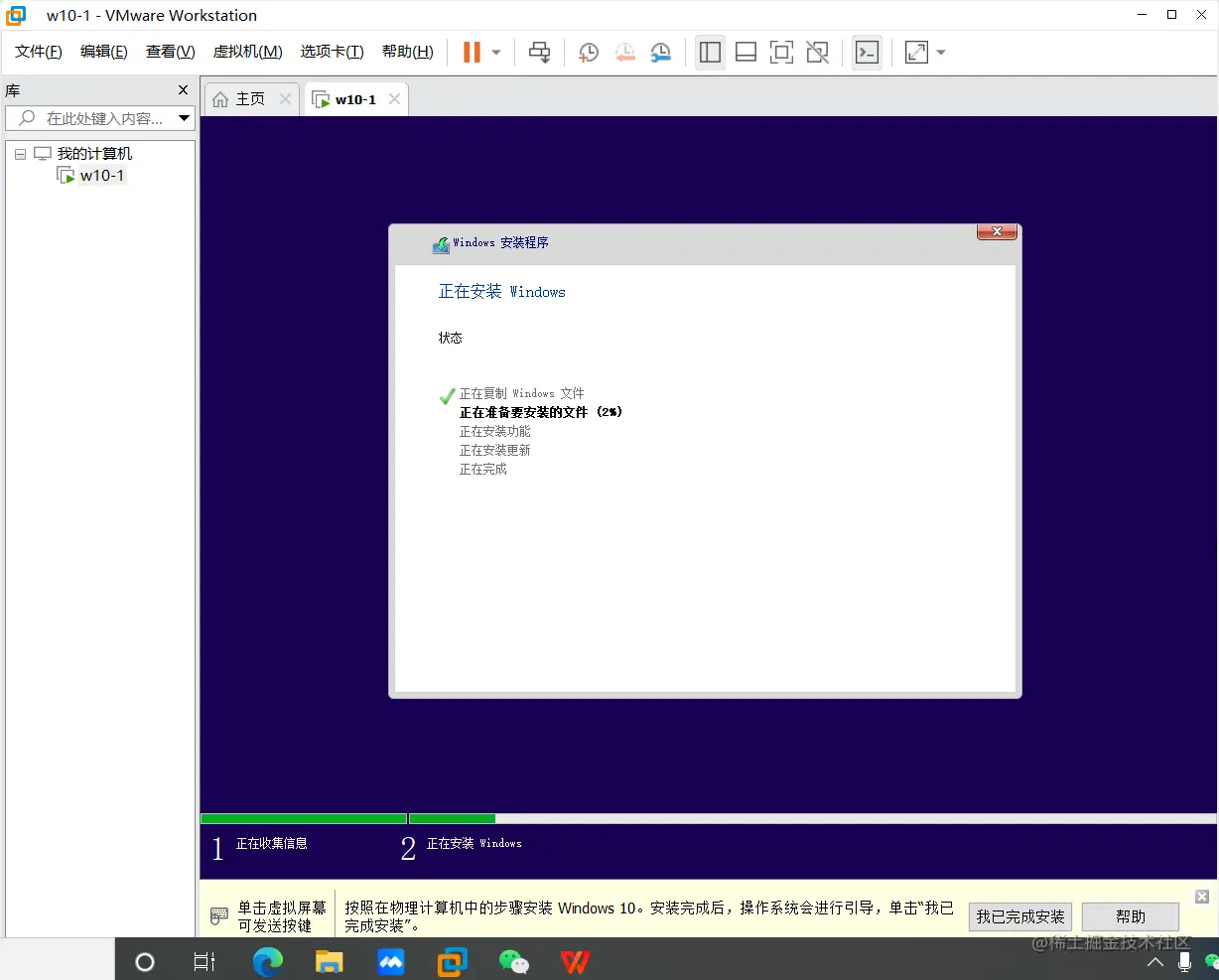1219x980 pixels.
Task: Click the send Ctrl+Alt+Del icon
Action: click(539, 53)
